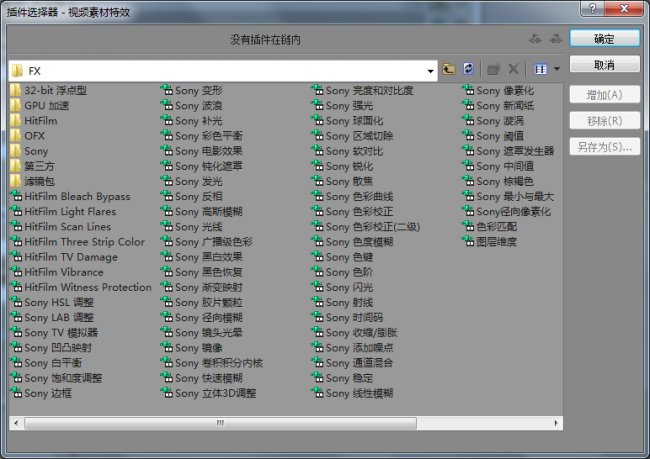Select HitFilm Bleach Bypass plugin icon
Image resolution: width=650 pixels, height=459 pixels.
(x=16, y=196)
